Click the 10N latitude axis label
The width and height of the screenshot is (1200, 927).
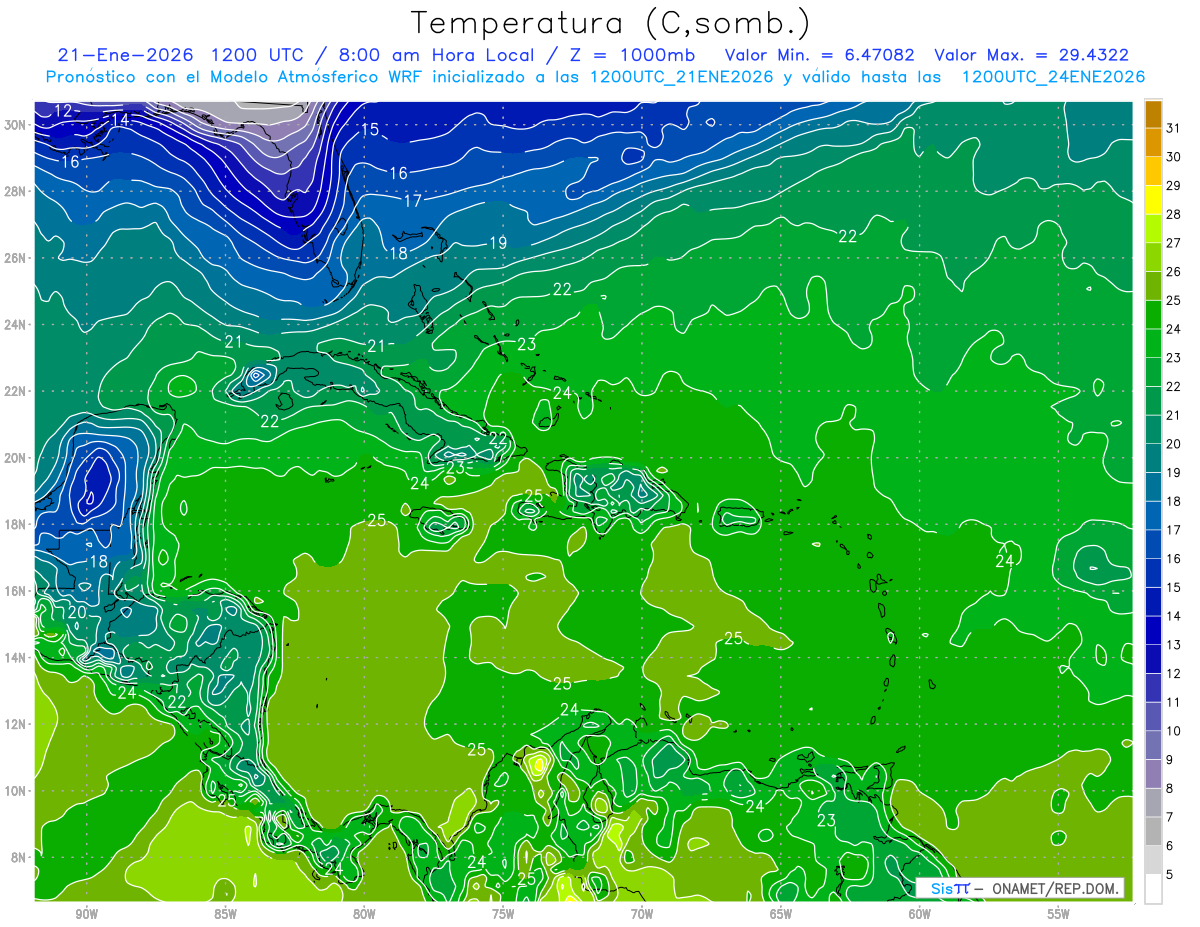tap(16, 791)
